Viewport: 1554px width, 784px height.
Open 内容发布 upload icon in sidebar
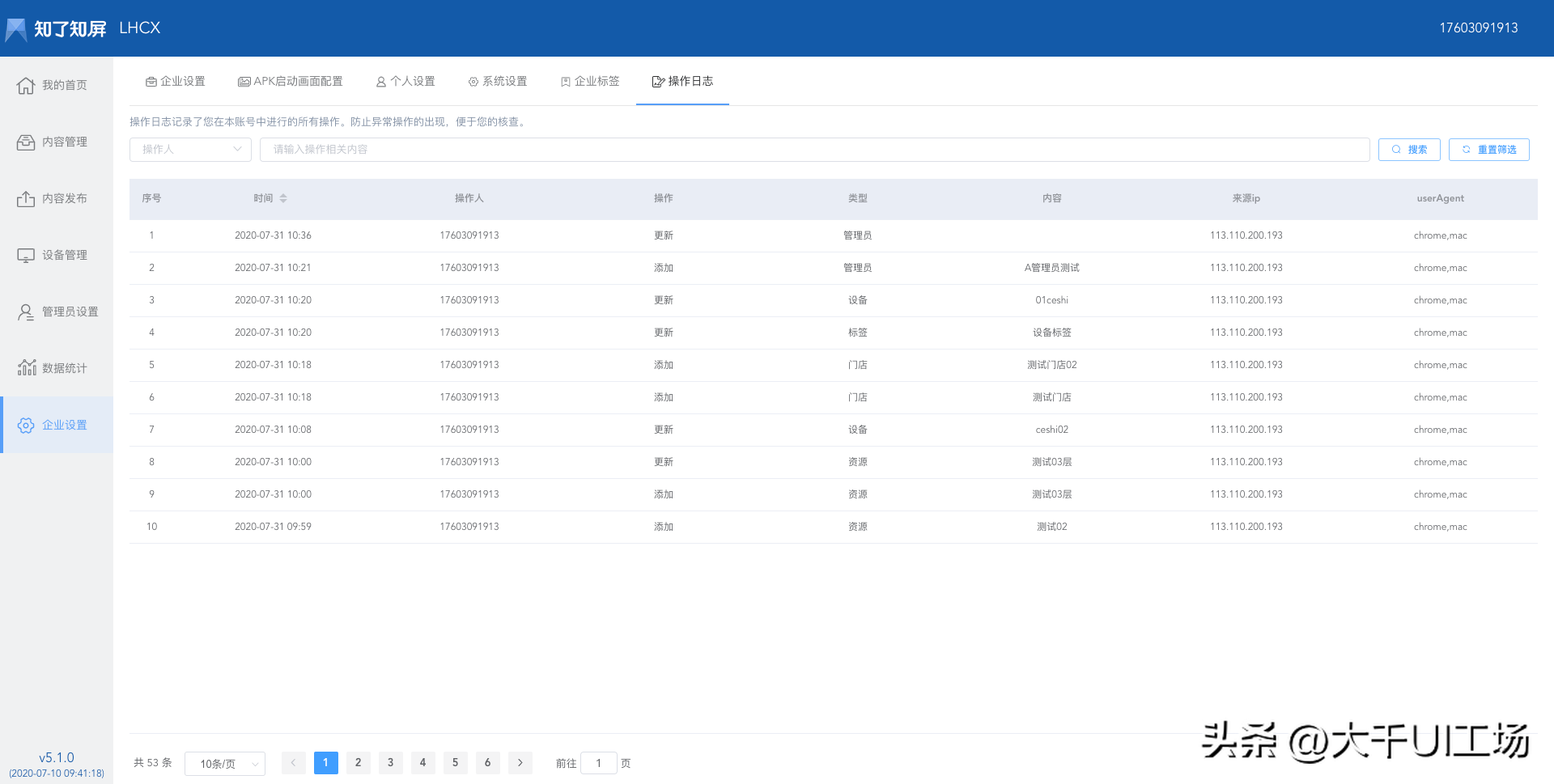[26, 198]
